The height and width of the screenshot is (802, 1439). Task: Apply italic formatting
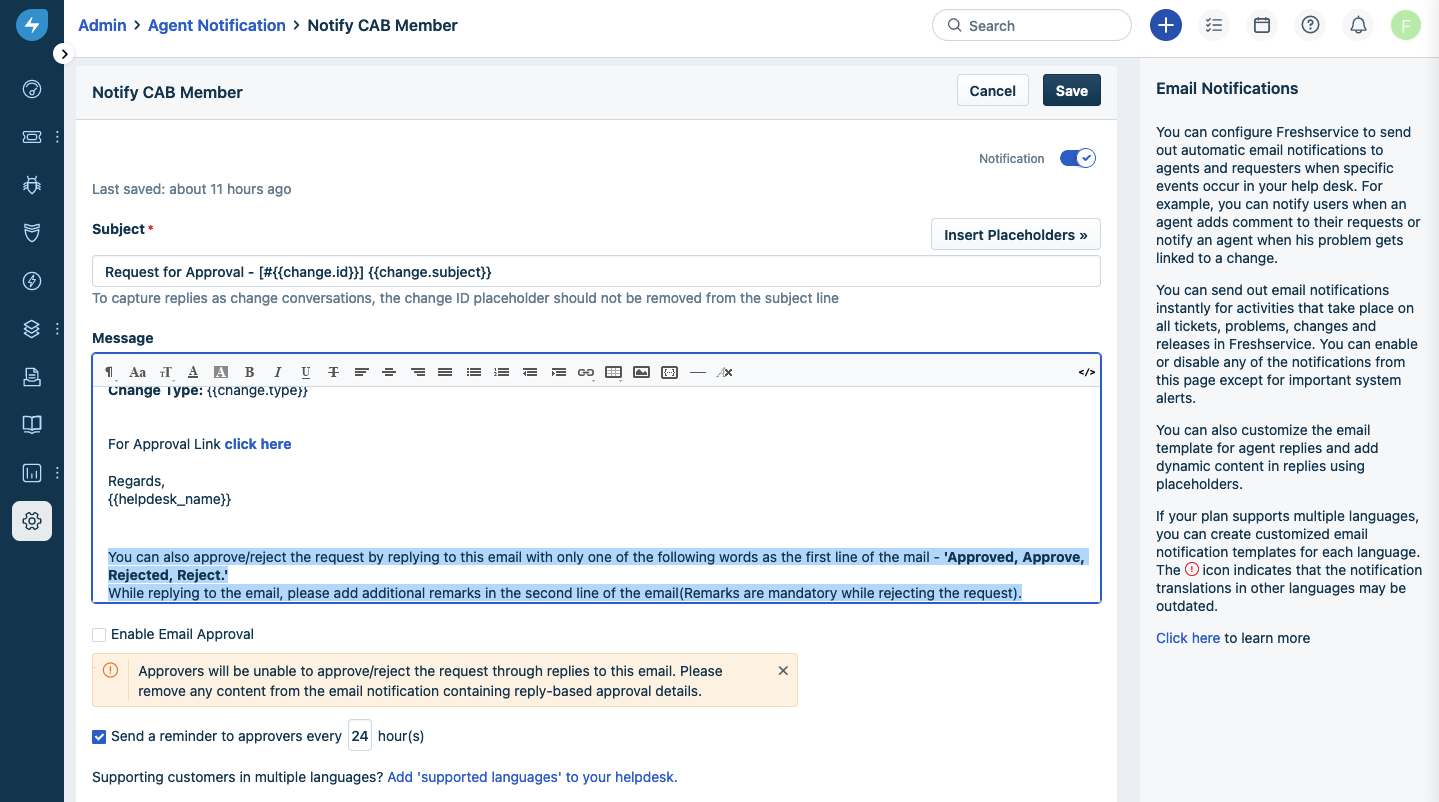point(277,372)
